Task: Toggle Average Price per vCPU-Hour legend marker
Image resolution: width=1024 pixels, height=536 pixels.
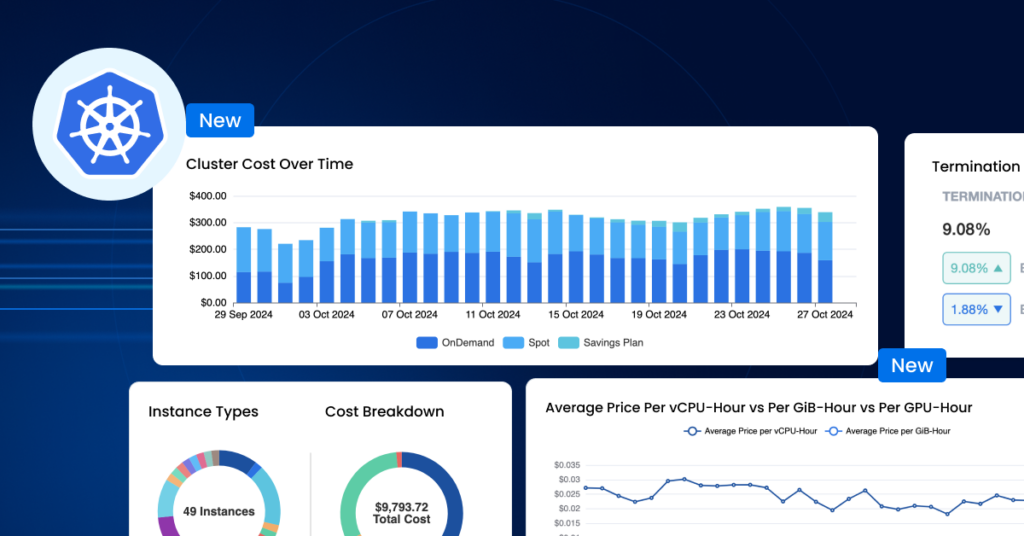Action: (692, 431)
